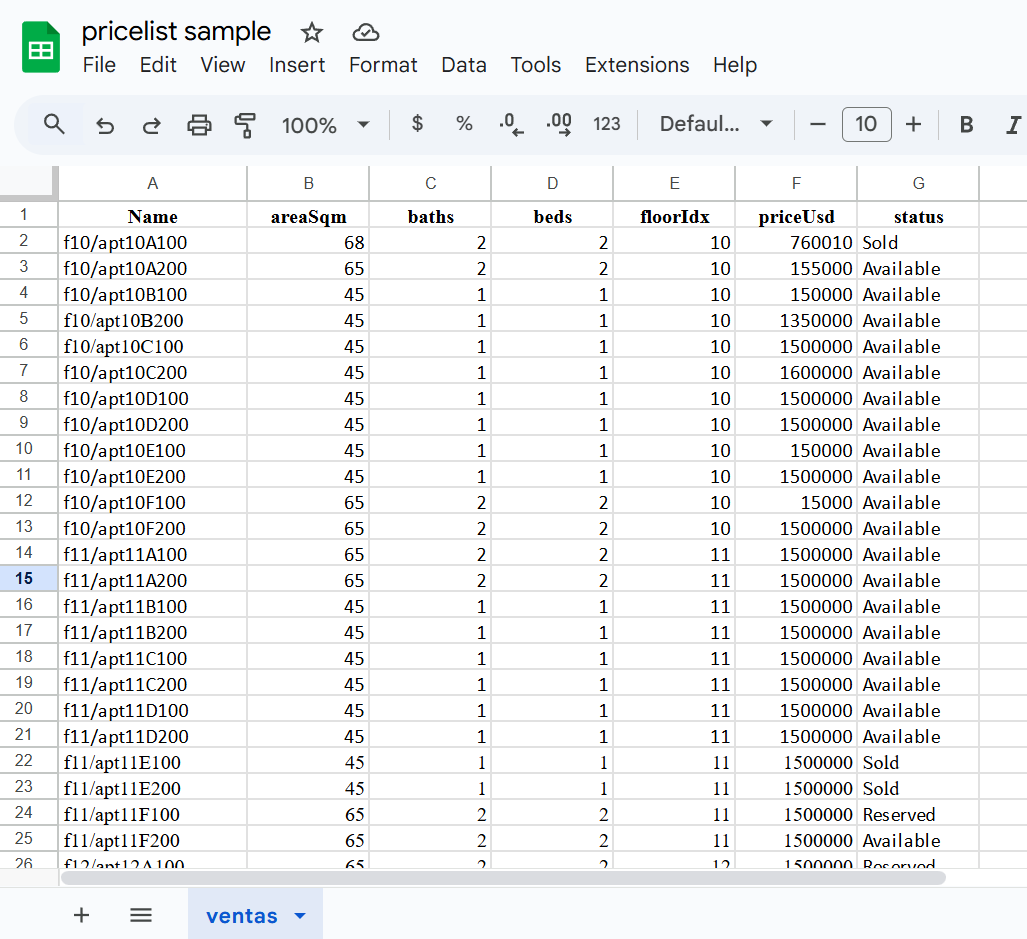Decrease decimal places

point(512,124)
